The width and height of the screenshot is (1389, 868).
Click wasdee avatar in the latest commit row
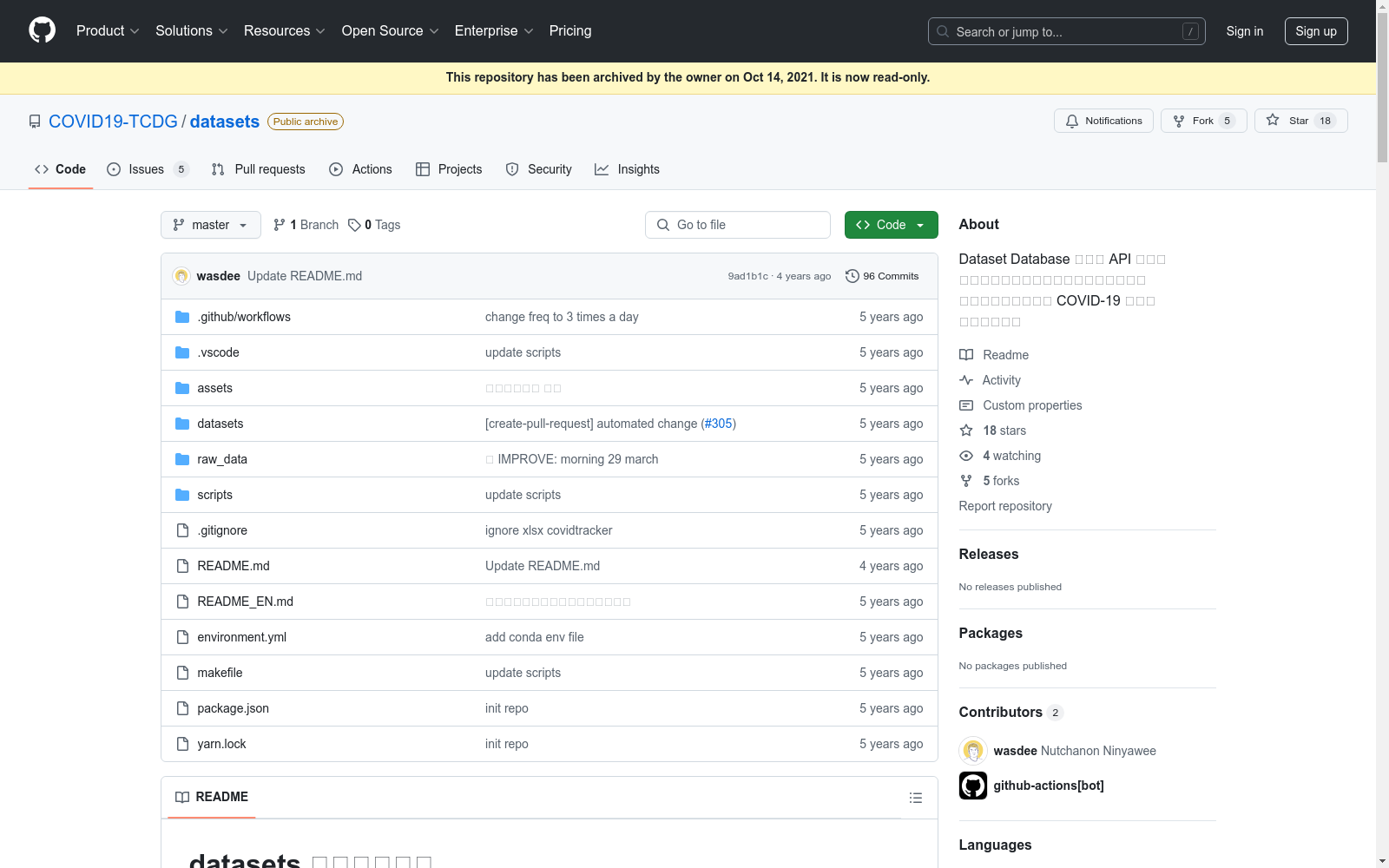coord(181,276)
